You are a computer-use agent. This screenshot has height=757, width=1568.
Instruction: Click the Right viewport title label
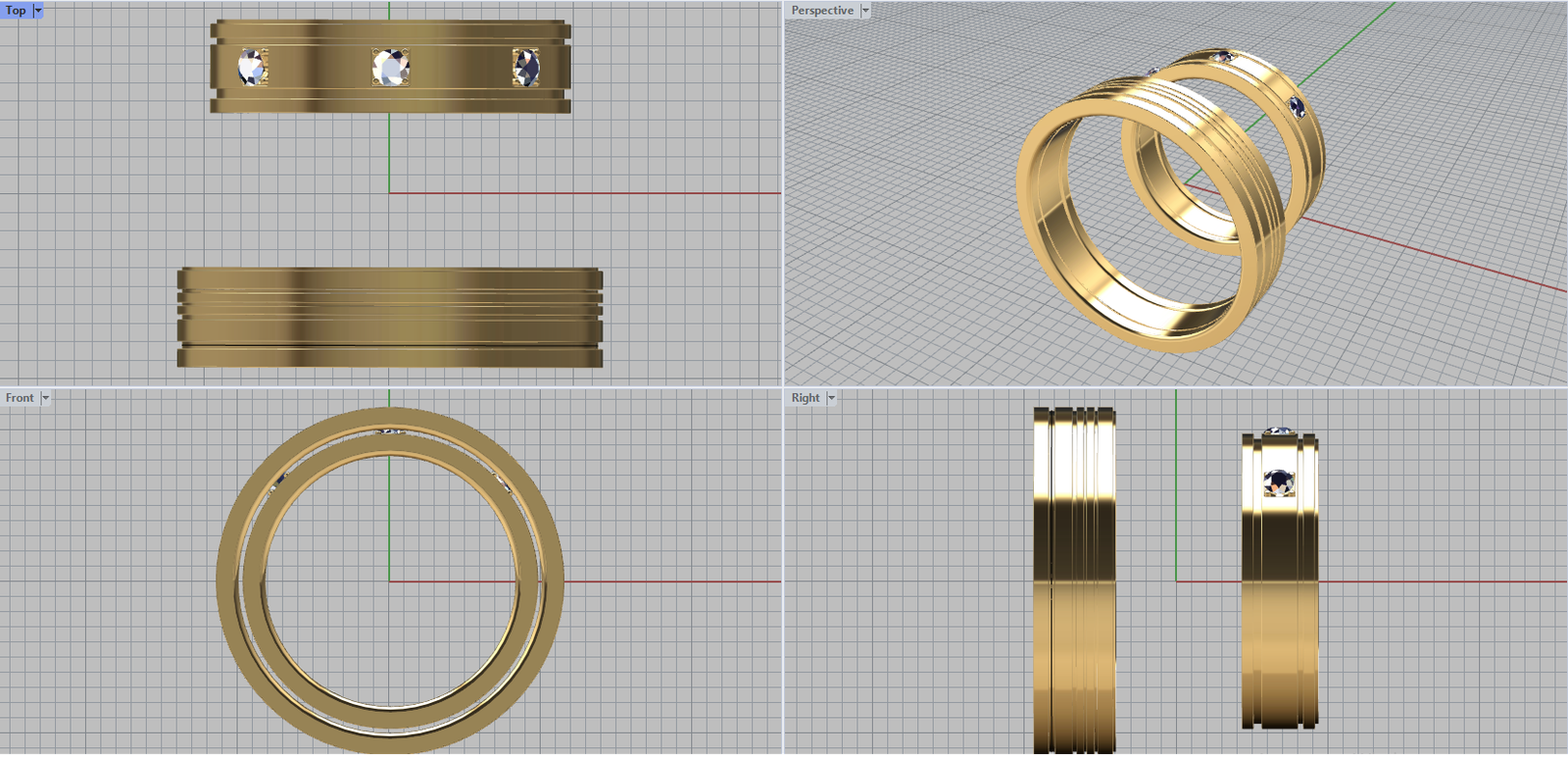coord(805,397)
